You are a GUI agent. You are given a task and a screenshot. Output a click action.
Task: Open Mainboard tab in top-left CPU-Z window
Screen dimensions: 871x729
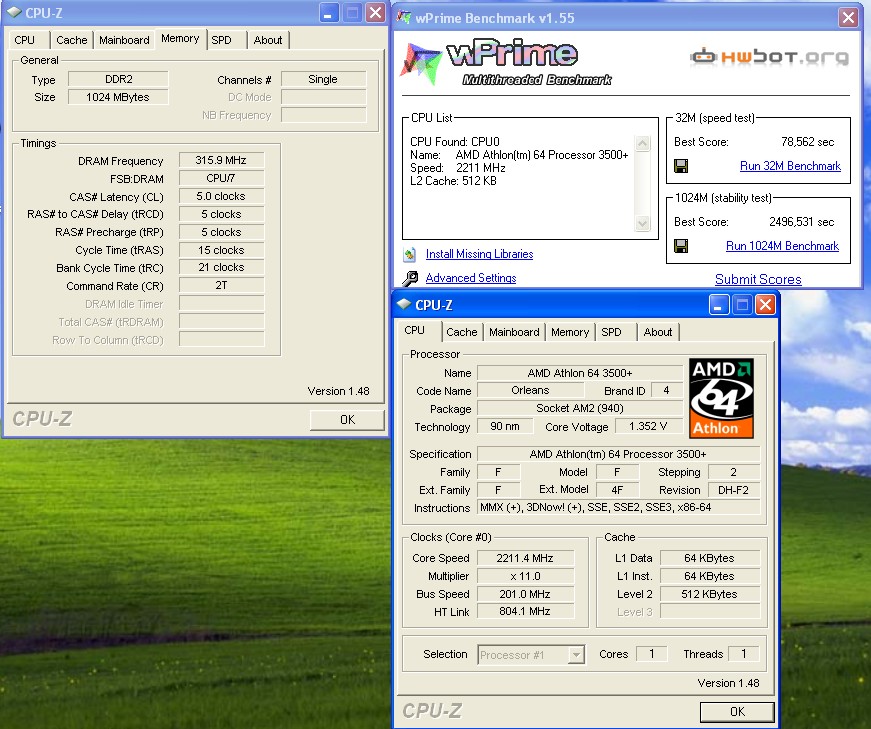[124, 40]
